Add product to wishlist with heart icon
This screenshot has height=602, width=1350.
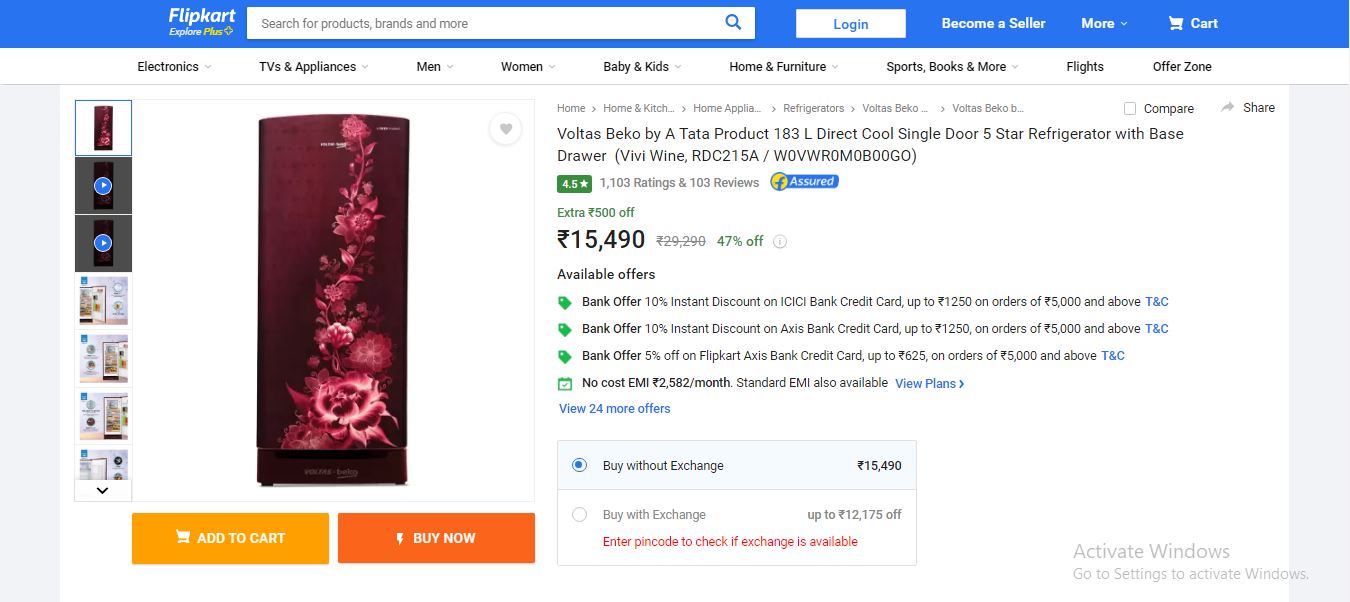[505, 129]
